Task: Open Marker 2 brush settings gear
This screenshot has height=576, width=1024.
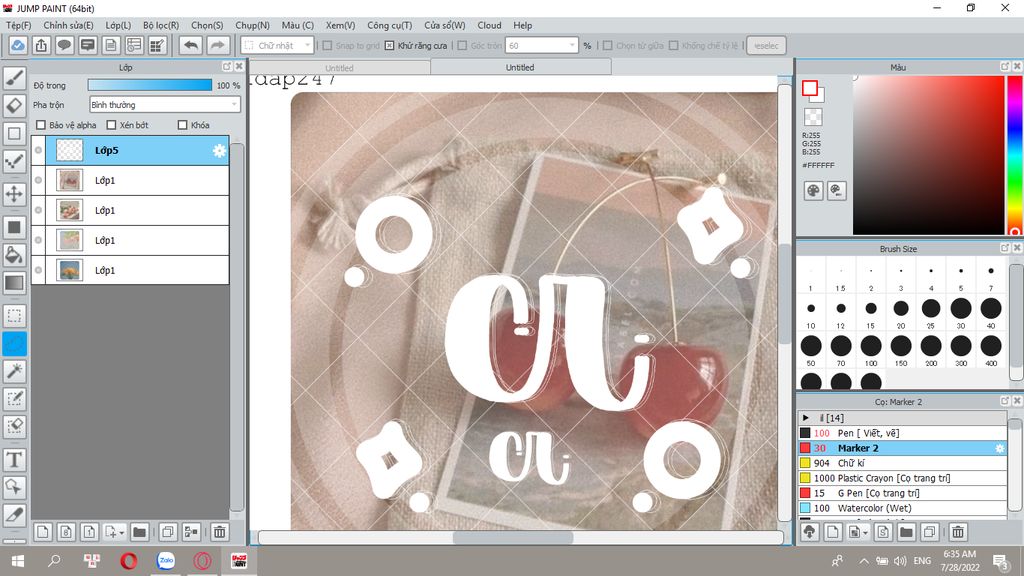Action: (999, 448)
